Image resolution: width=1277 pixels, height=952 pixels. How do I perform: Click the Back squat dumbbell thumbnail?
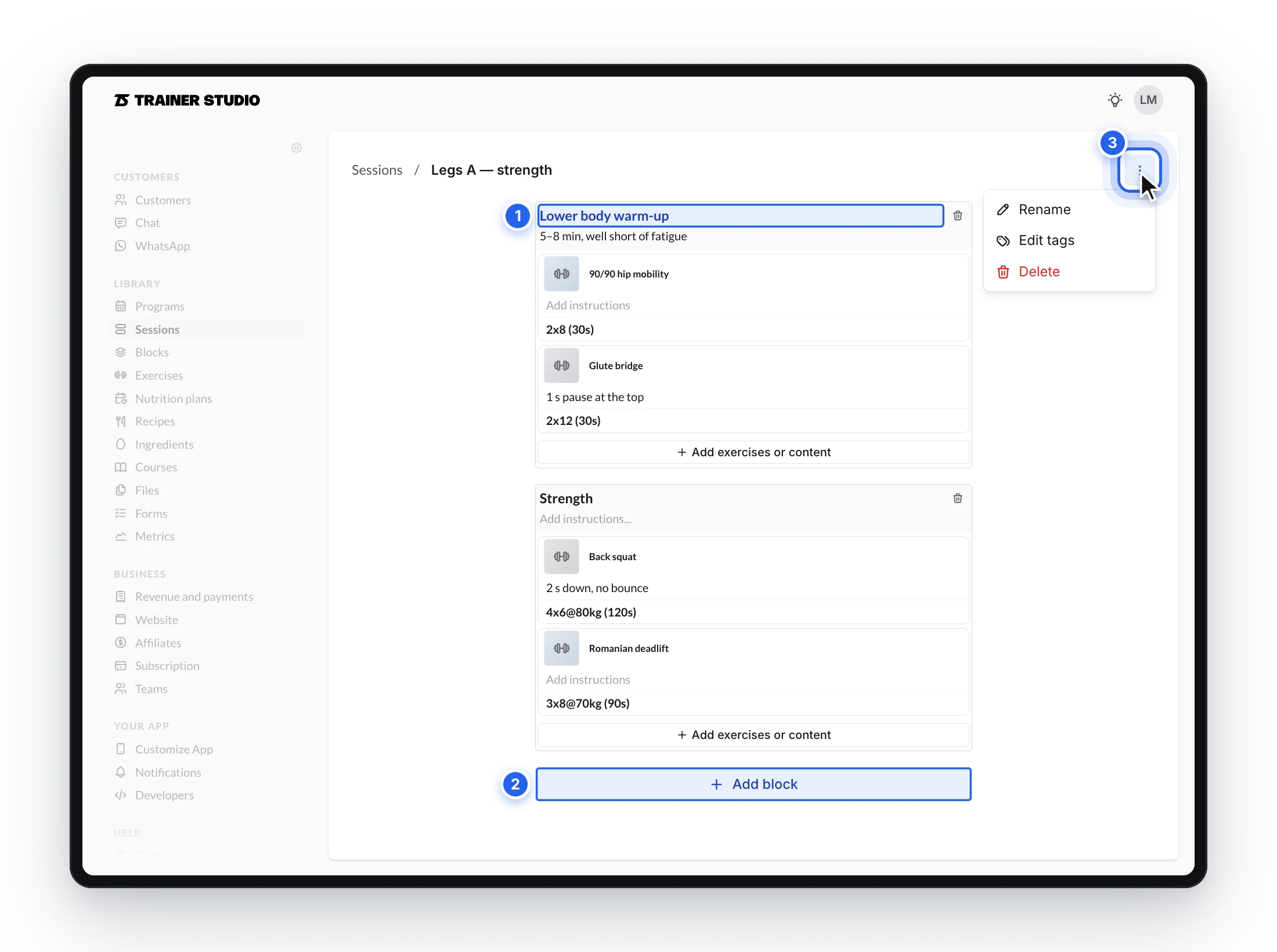click(561, 556)
